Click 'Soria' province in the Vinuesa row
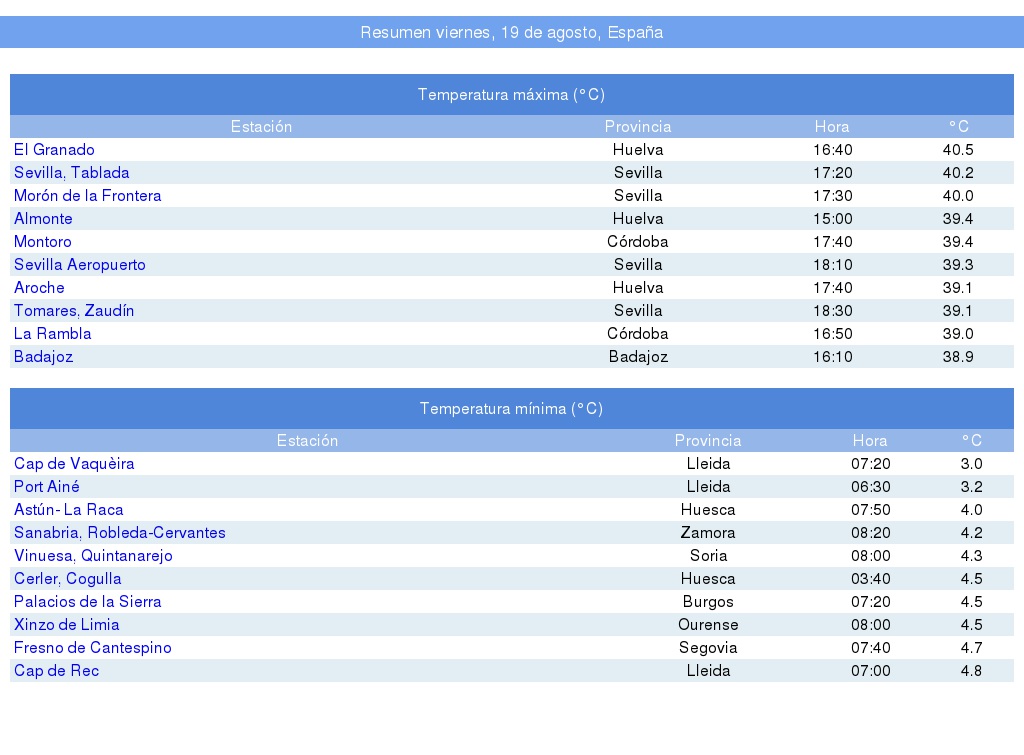The image size is (1024, 755). 708,556
